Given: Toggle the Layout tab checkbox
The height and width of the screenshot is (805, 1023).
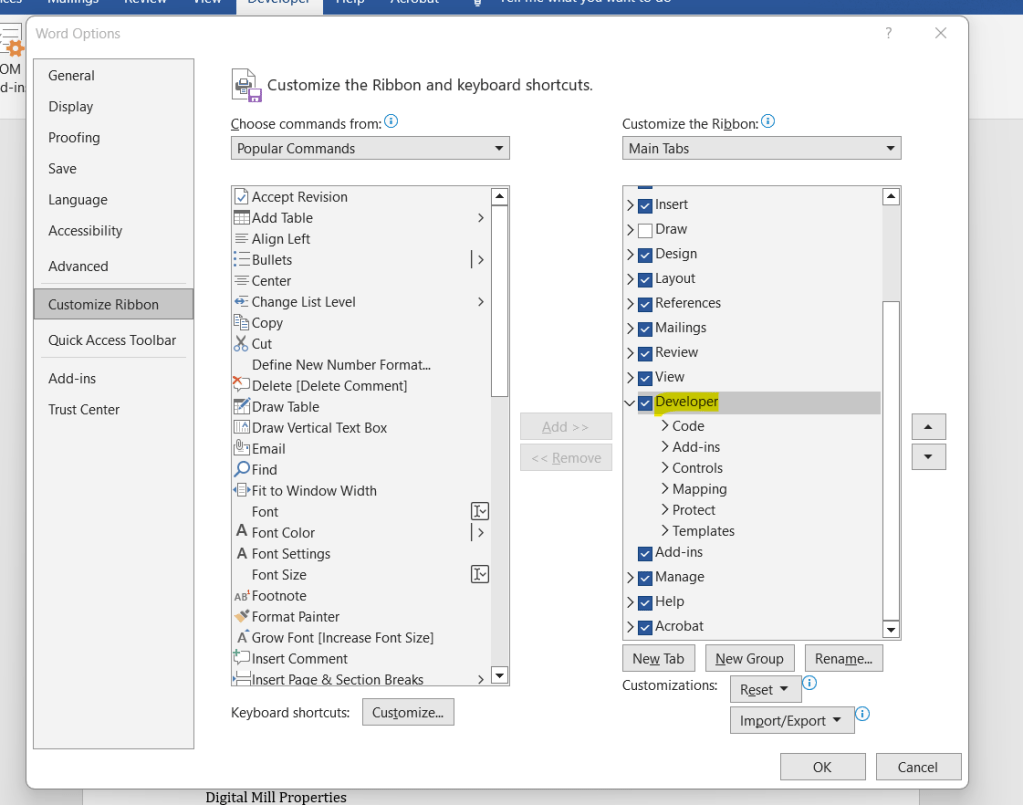Looking at the screenshot, I should click(x=645, y=279).
